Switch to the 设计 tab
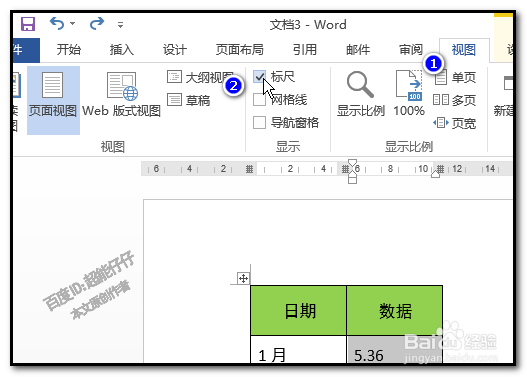Viewport: 527px width, 377px height. pyautogui.click(x=175, y=50)
